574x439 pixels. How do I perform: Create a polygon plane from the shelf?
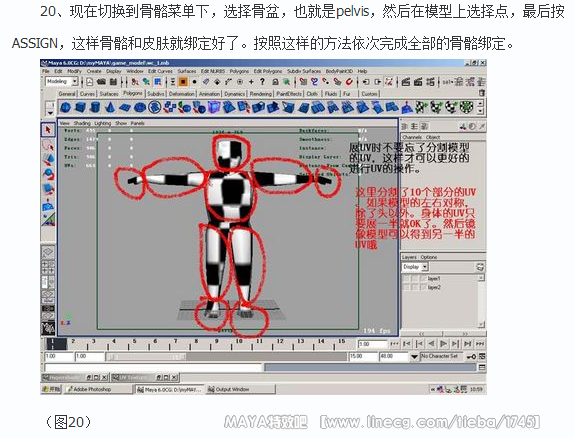pyautogui.click(x=125, y=108)
